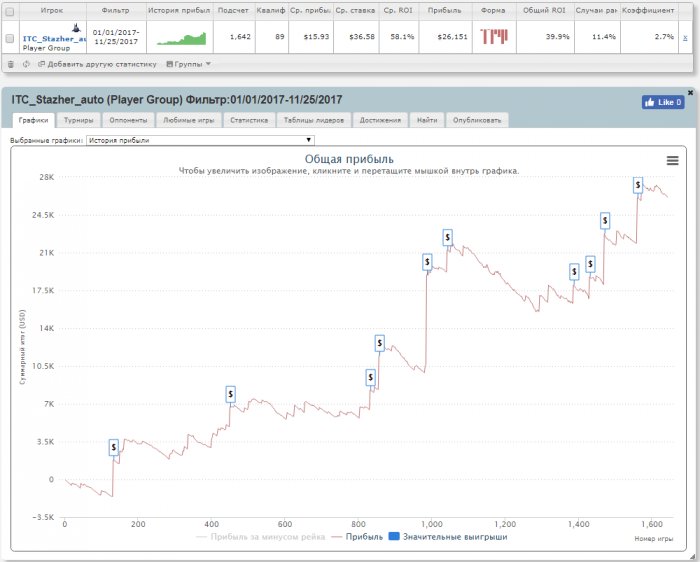700x562 pixels.
Task: Tick the checkbox for ITC_Stazher row
Action: [10, 39]
